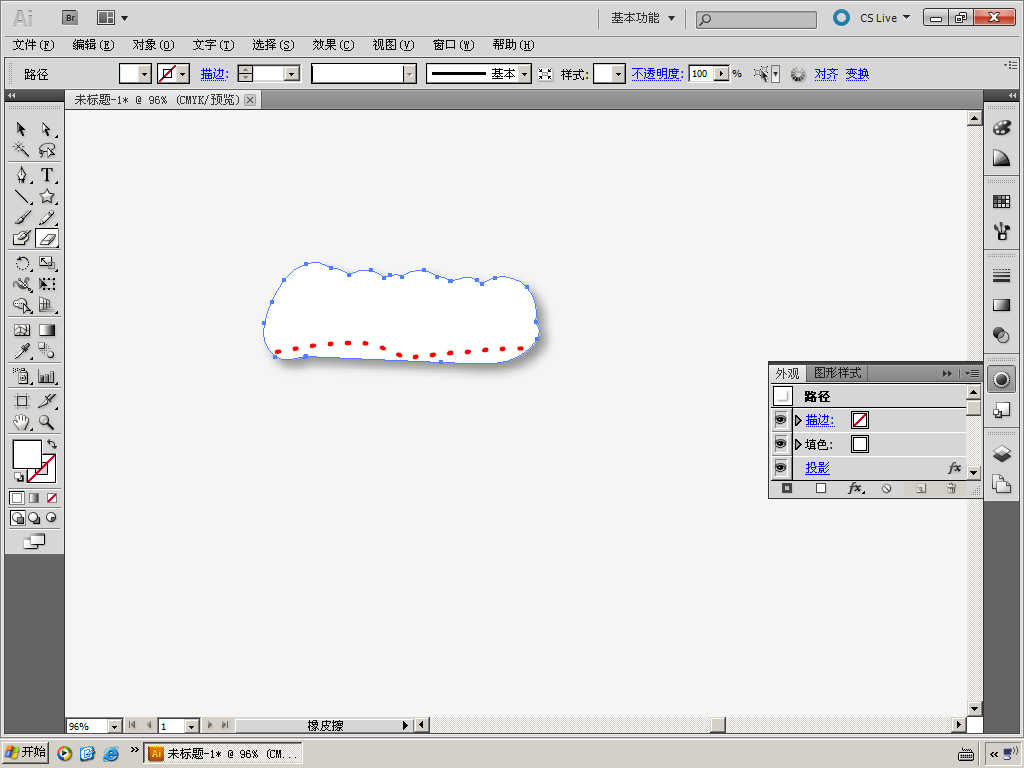
Task: Select the Type tool
Action: click(46, 175)
